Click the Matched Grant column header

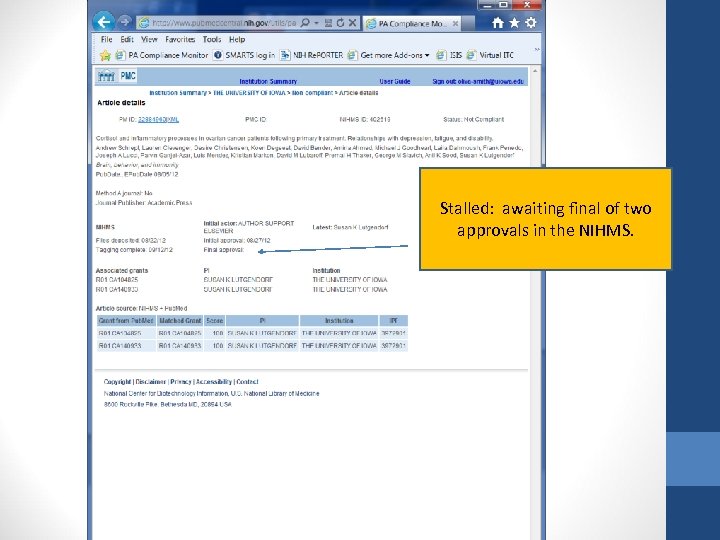180,321
